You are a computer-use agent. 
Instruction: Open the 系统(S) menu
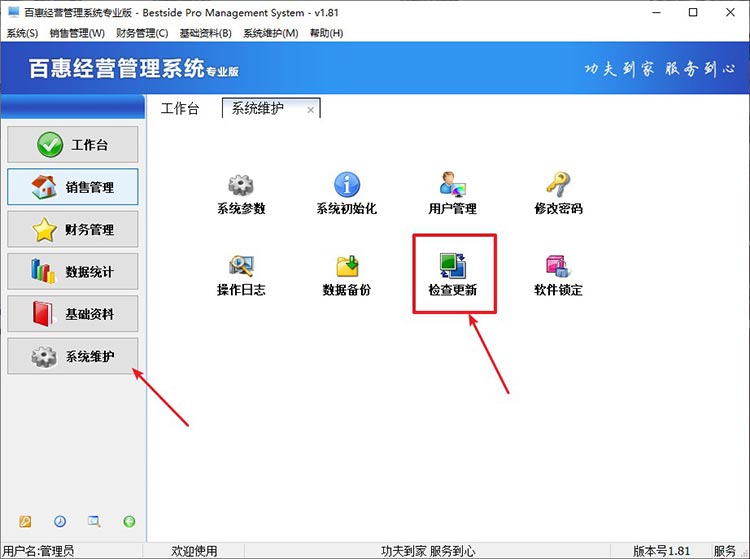[22, 33]
